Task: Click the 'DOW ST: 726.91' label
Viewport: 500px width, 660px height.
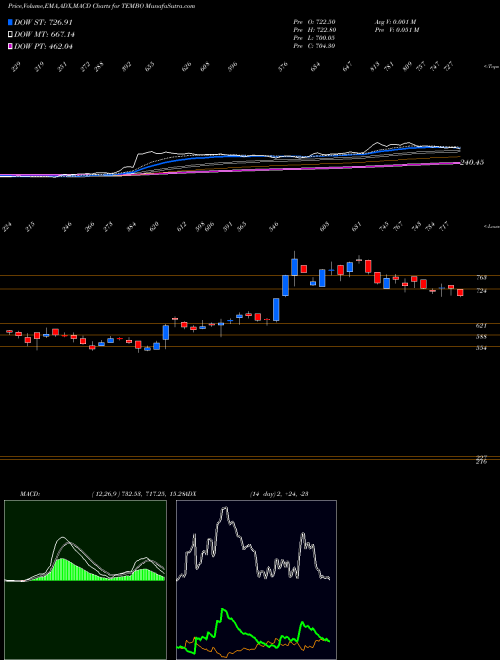Action: (43, 22)
